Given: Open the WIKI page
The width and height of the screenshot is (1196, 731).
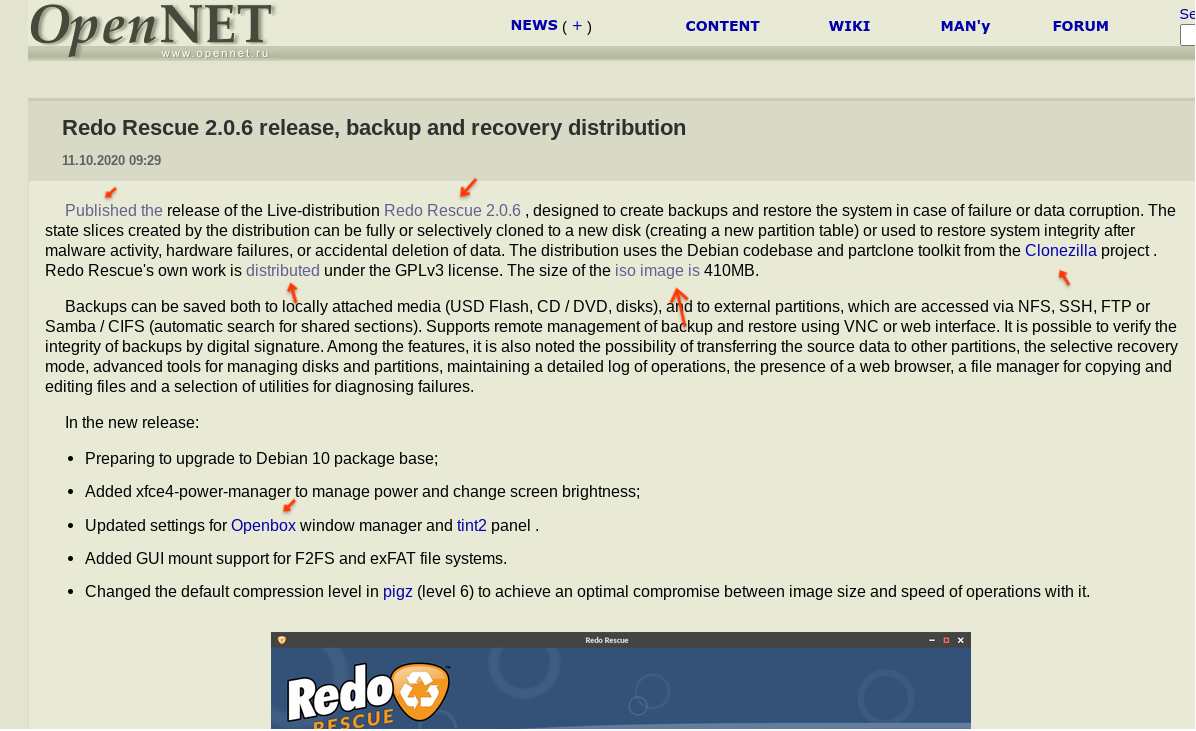Looking at the screenshot, I should click(x=849, y=26).
